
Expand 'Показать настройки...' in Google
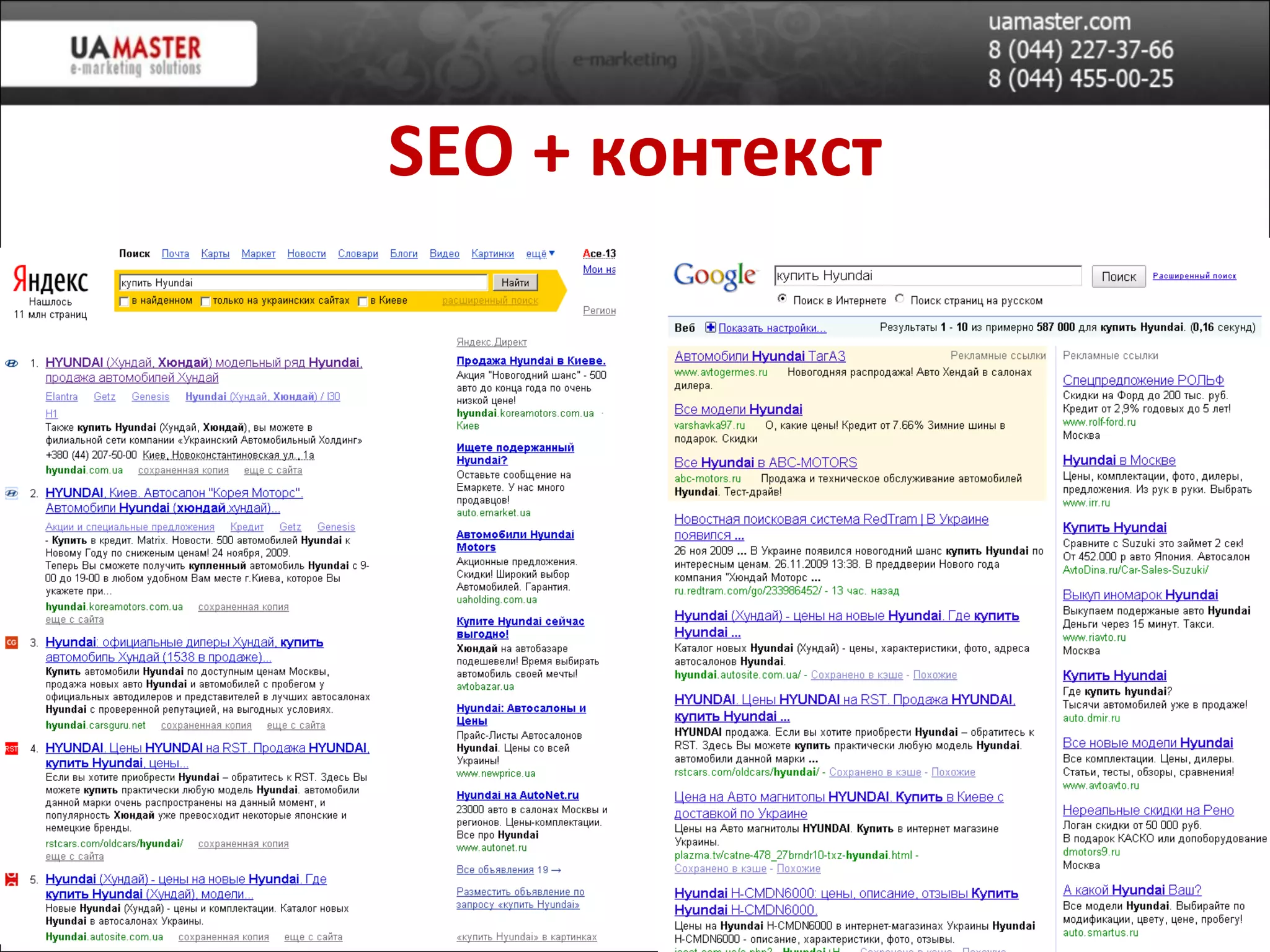tap(772, 328)
